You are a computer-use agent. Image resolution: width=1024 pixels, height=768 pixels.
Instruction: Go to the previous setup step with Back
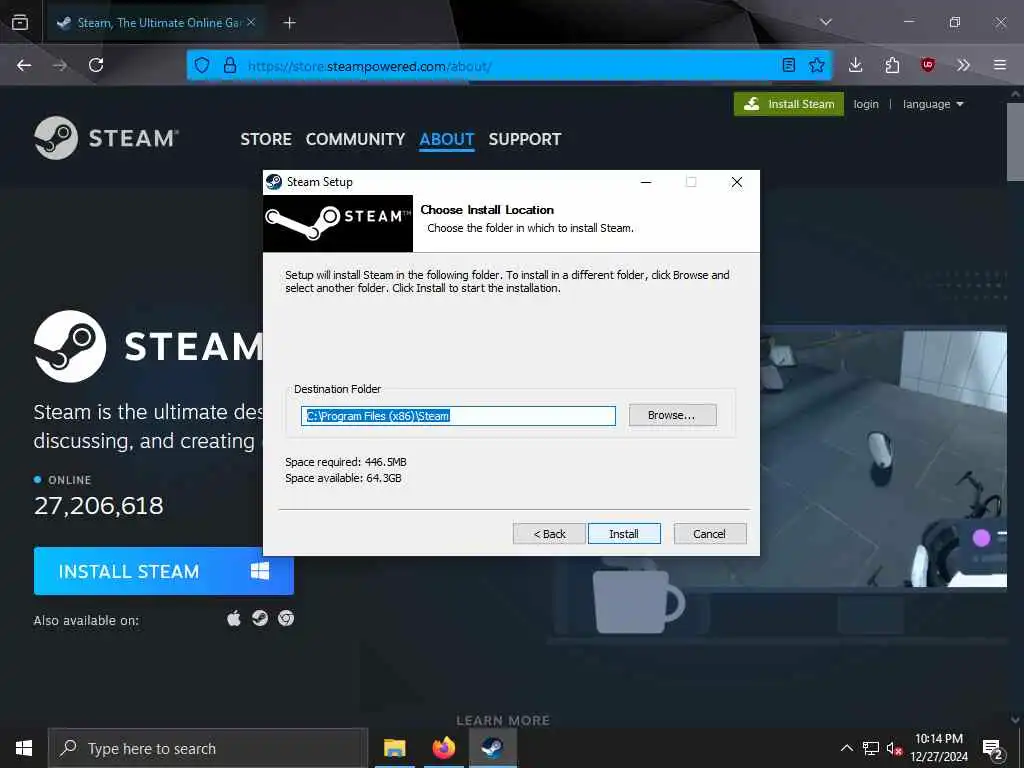[549, 534]
